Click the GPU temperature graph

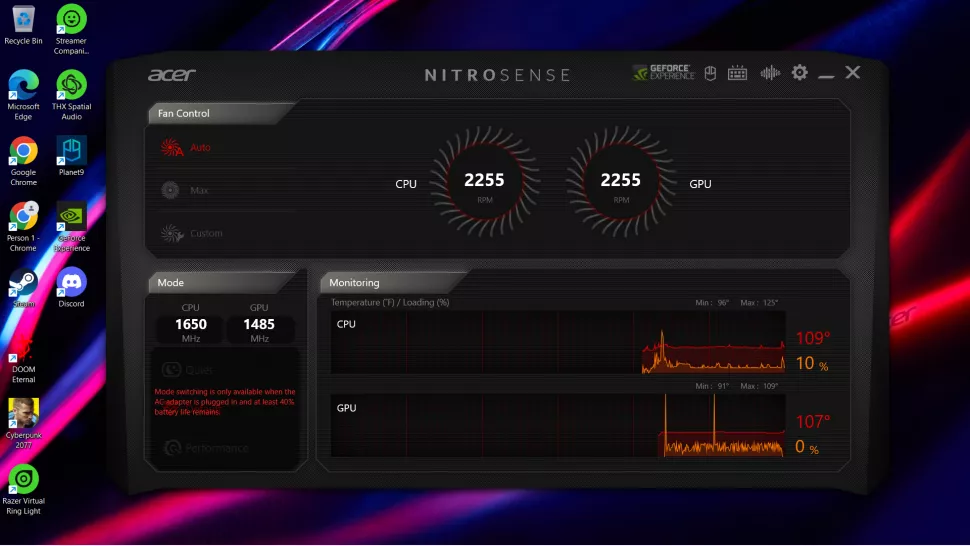(x=558, y=425)
